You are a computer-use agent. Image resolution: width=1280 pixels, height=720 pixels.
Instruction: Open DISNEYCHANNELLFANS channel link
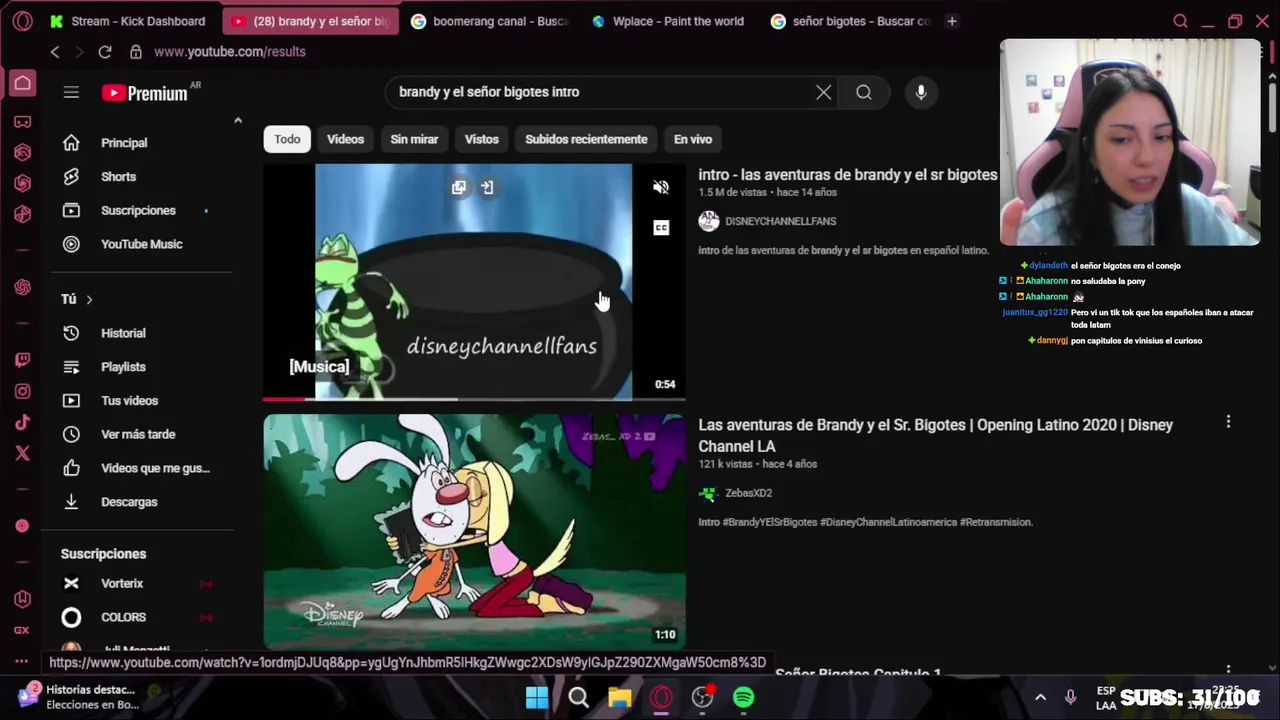[x=780, y=221]
